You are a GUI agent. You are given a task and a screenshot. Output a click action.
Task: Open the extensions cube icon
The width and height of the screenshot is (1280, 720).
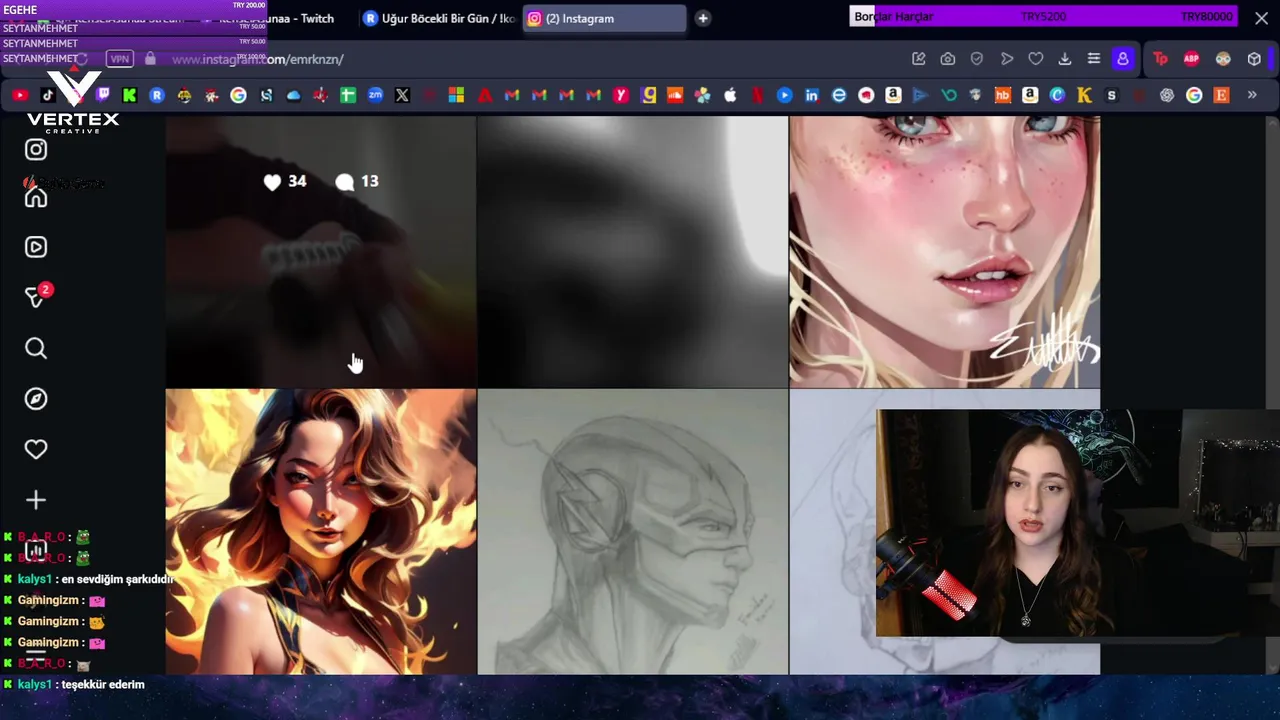1254,59
